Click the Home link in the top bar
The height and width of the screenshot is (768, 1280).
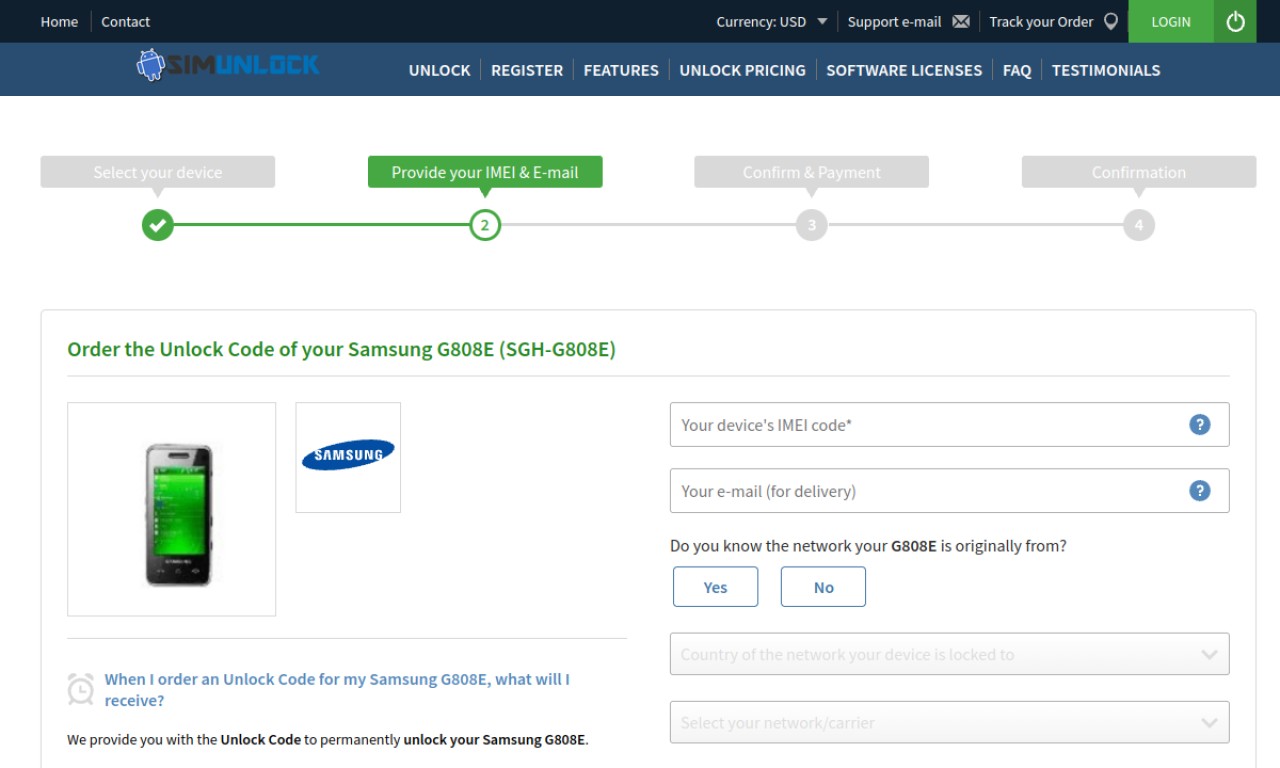59,21
